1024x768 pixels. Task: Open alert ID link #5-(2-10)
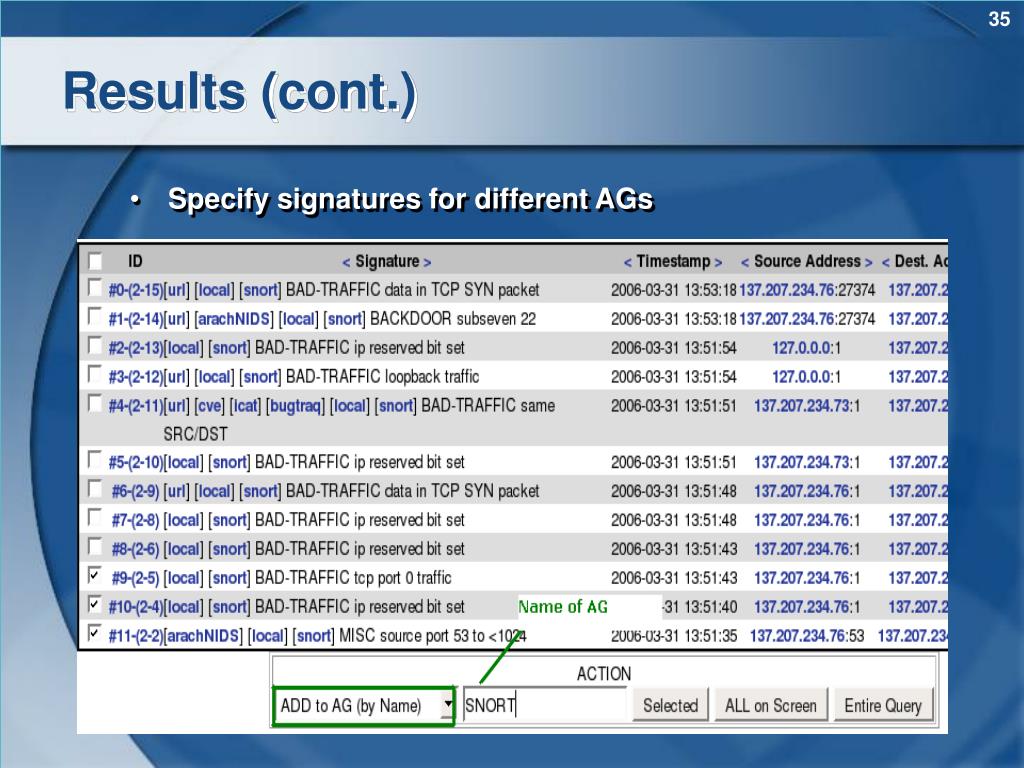[x=136, y=462]
